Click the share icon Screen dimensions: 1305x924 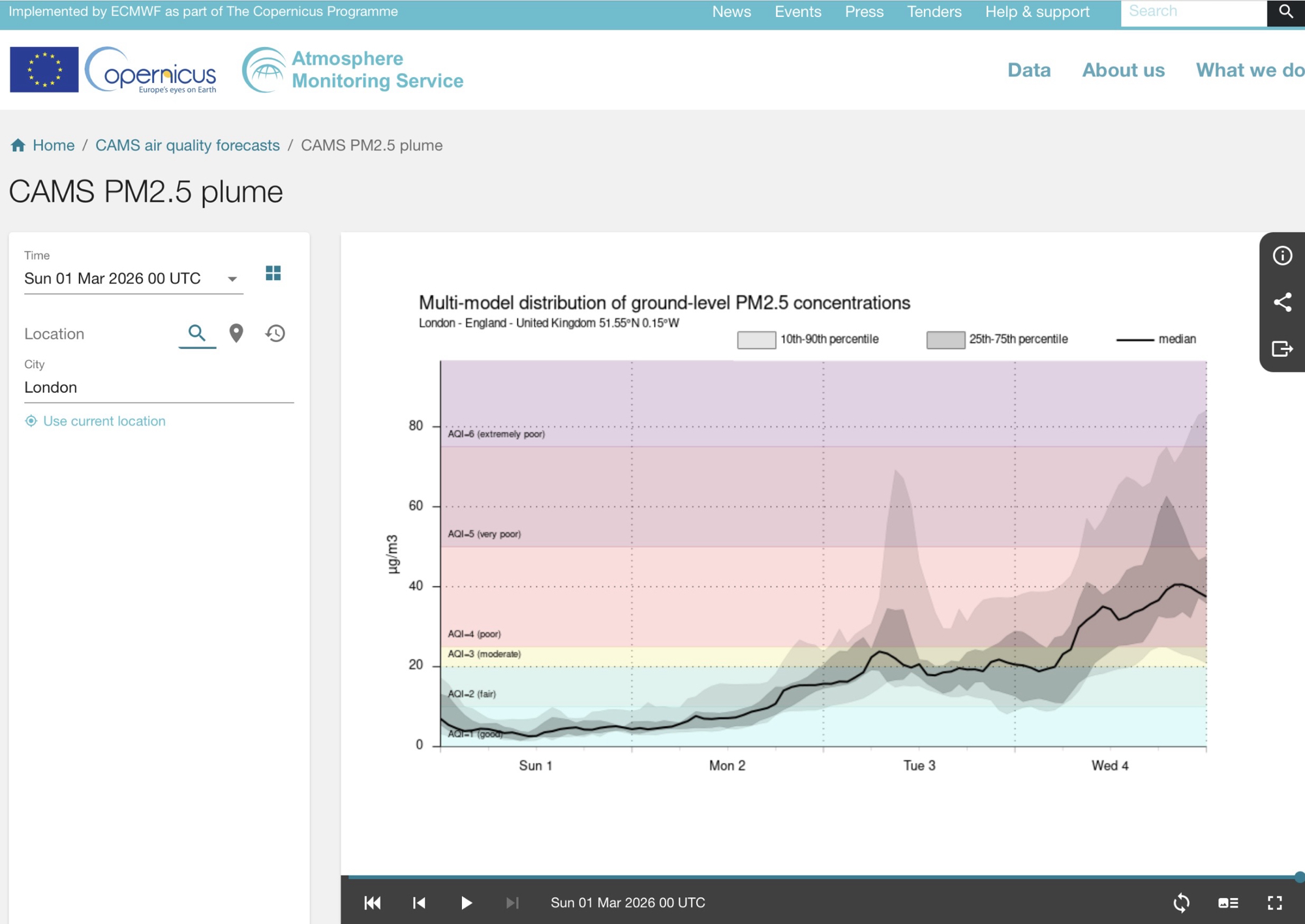point(1282,302)
